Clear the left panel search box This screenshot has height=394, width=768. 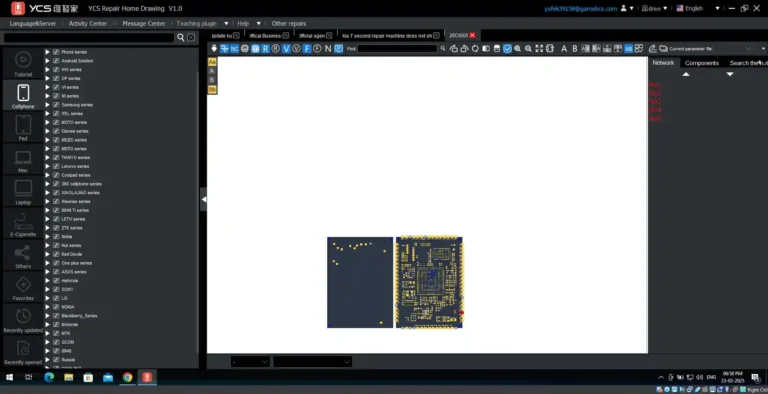coord(191,37)
